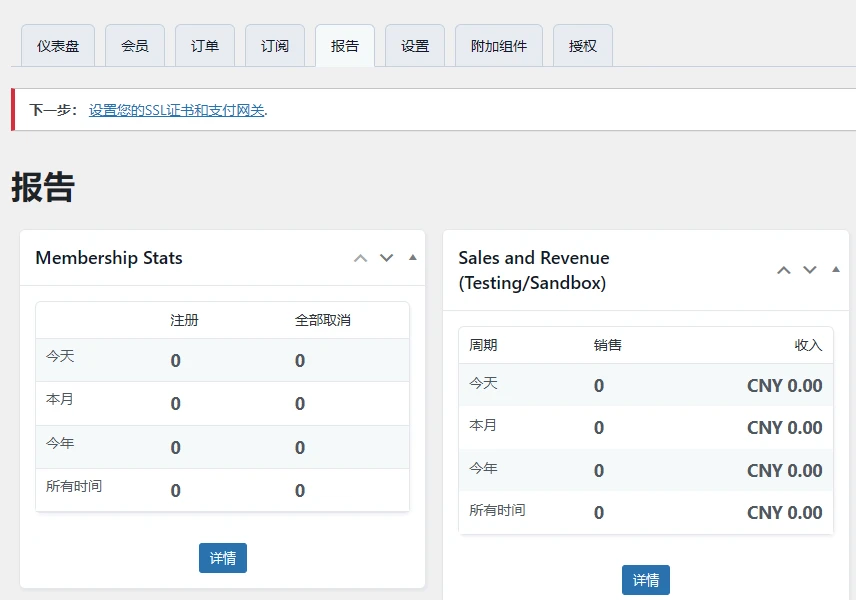Open the 会员 tab
This screenshot has height=600, width=856.
pyautogui.click(x=134, y=44)
